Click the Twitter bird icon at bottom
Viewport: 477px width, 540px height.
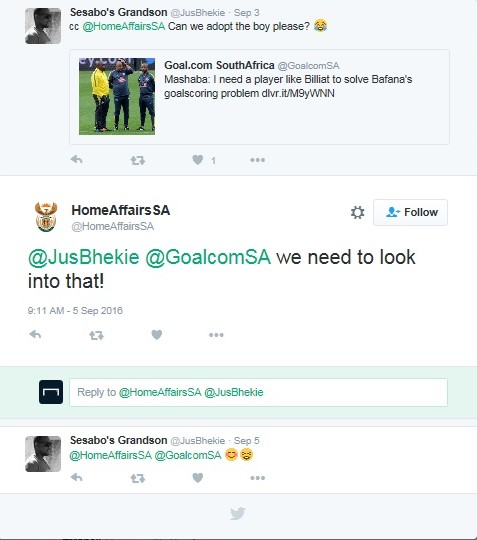pyautogui.click(x=238, y=513)
